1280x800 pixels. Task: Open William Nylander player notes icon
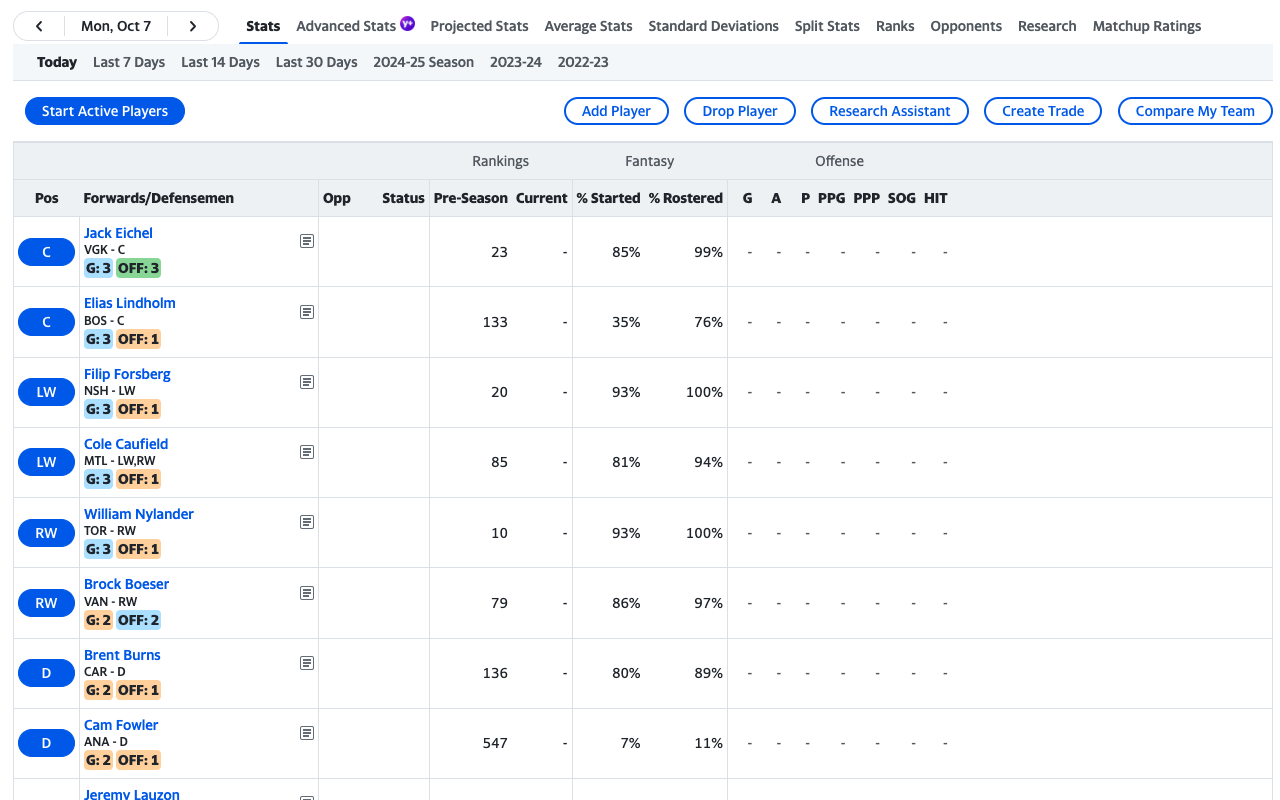tap(307, 522)
